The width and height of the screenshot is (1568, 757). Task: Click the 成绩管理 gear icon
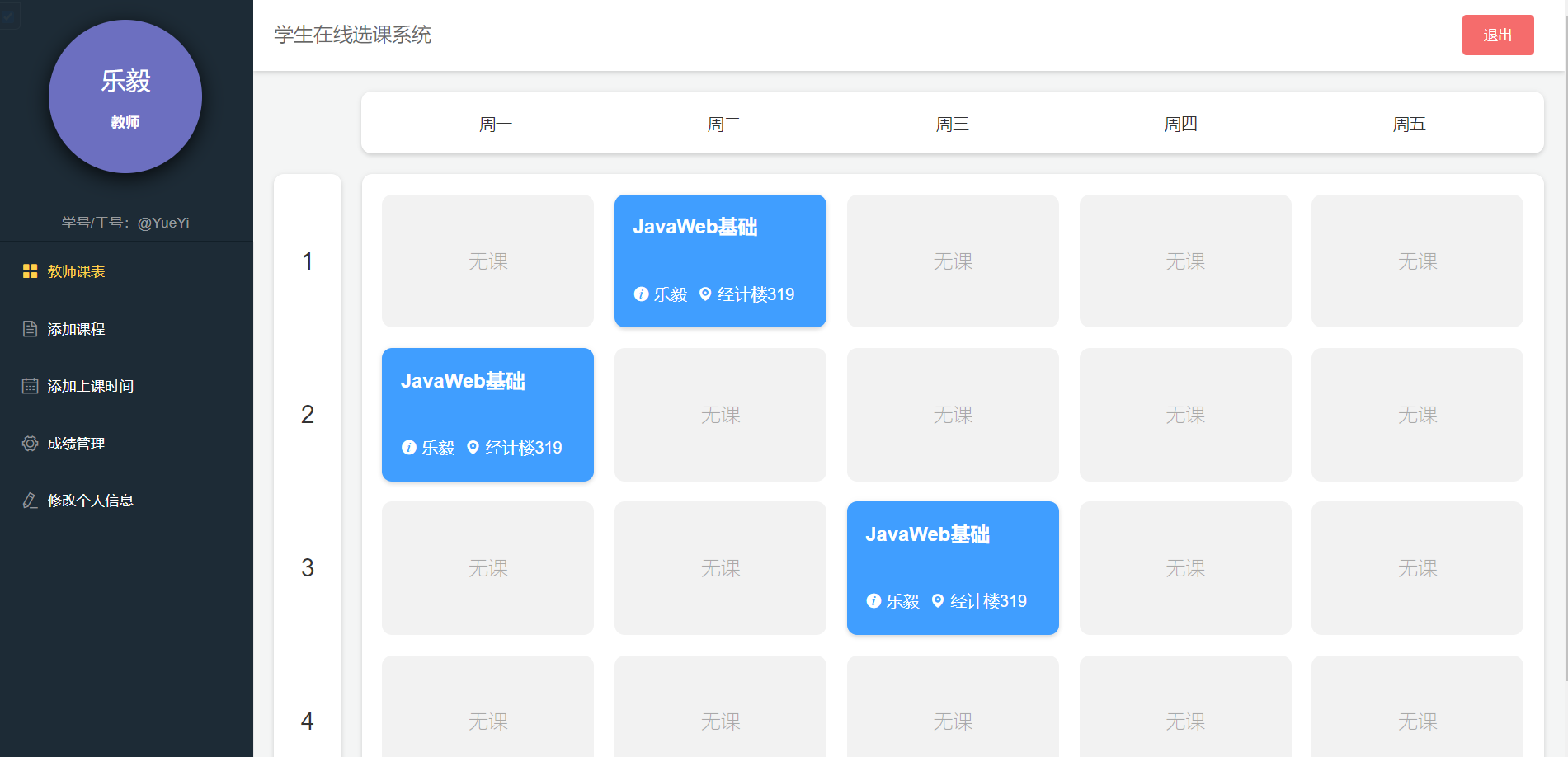pyautogui.click(x=31, y=444)
